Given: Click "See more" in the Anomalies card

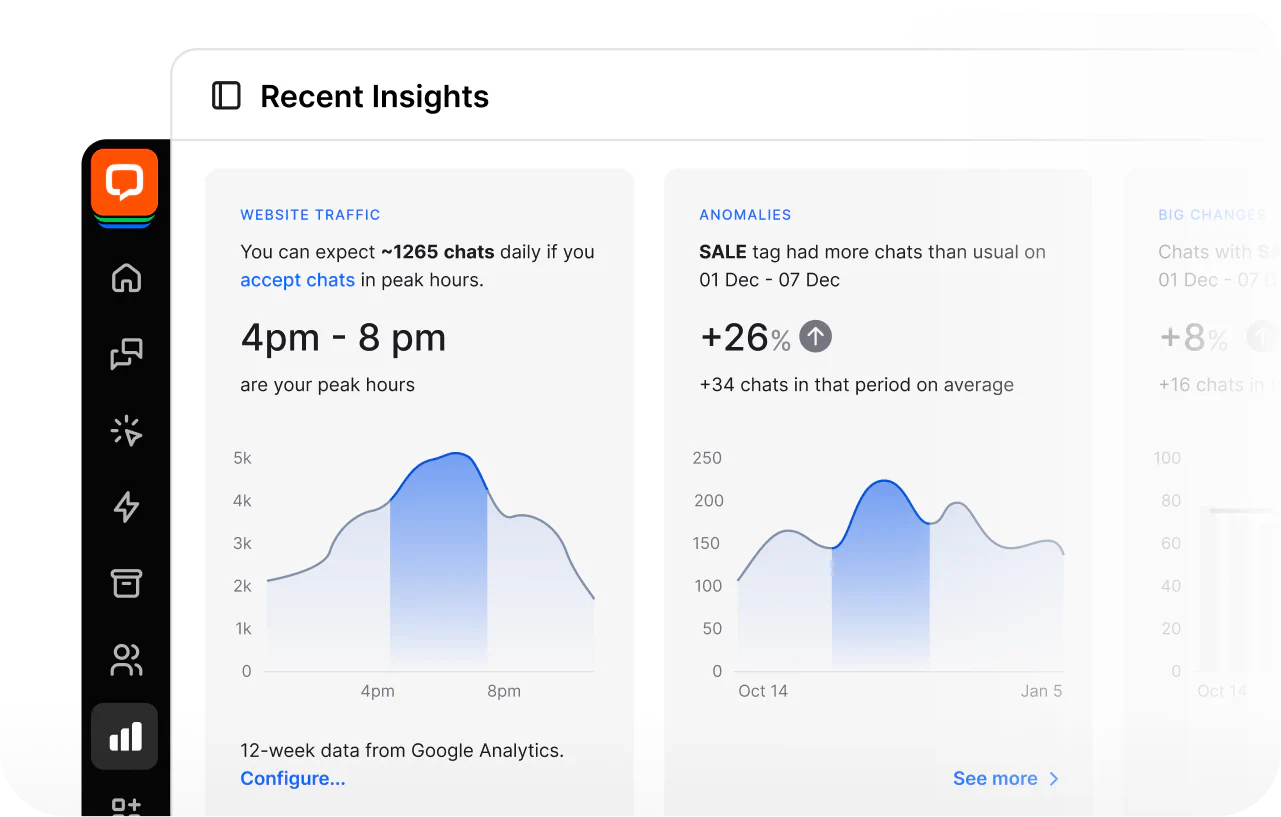Looking at the screenshot, I should pyautogui.click(x=995, y=778).
